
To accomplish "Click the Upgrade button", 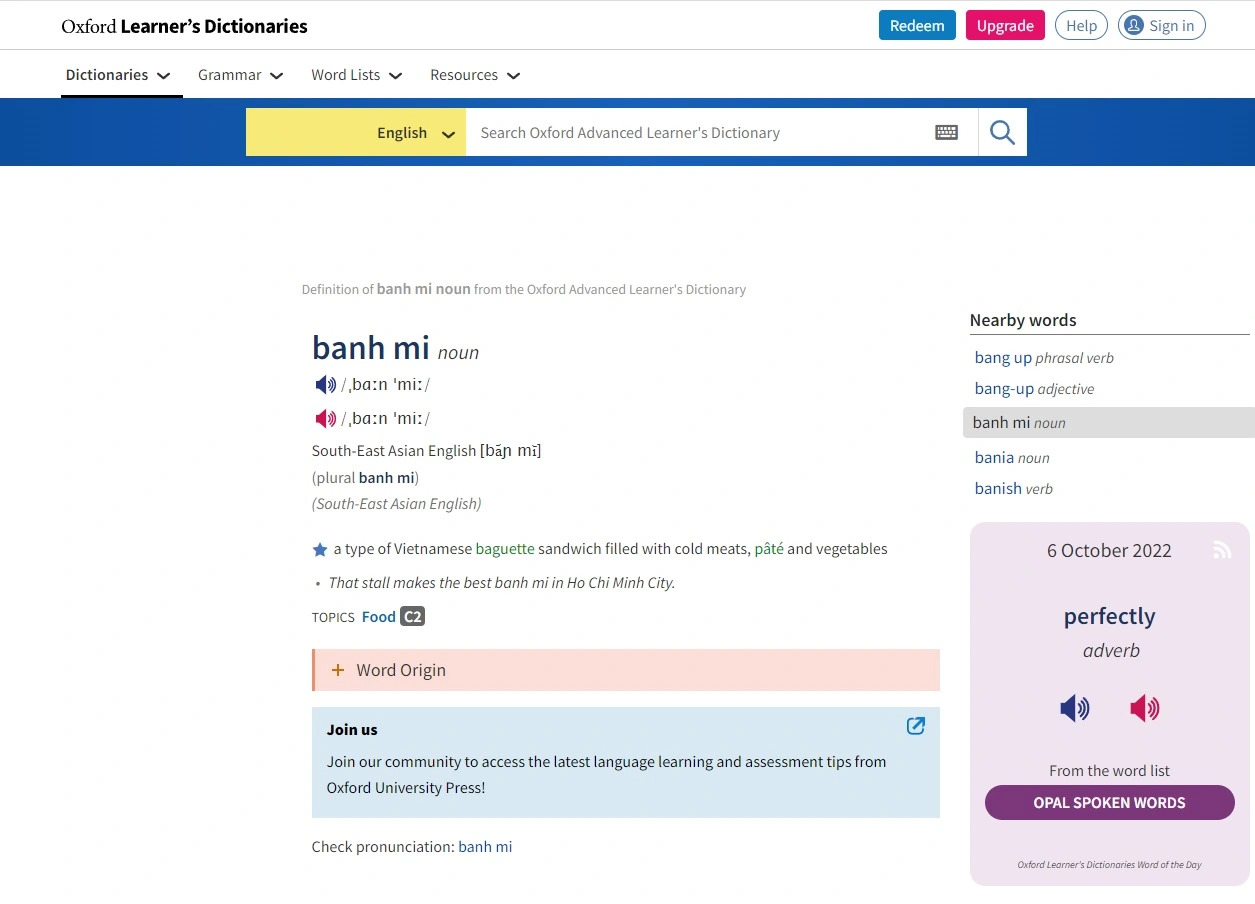I will tap(1005, 25).
